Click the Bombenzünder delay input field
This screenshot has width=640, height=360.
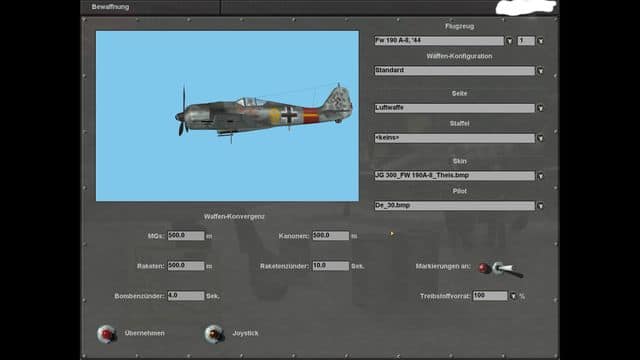pos(186,296)
